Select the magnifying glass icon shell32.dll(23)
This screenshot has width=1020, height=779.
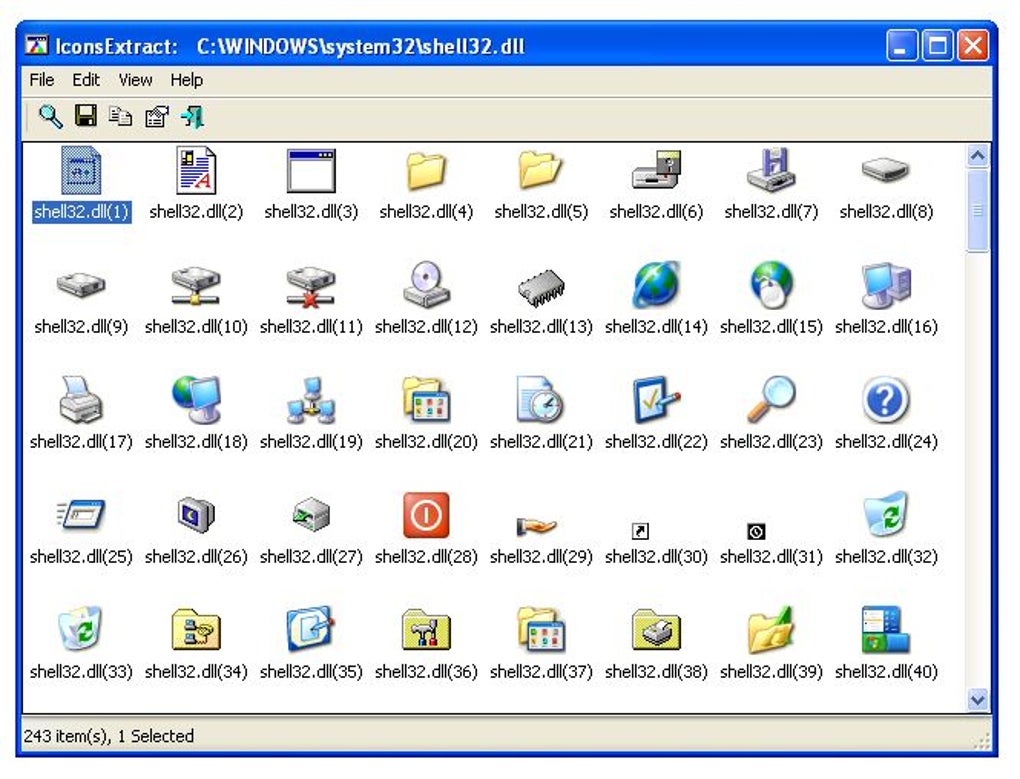[771, 399]
